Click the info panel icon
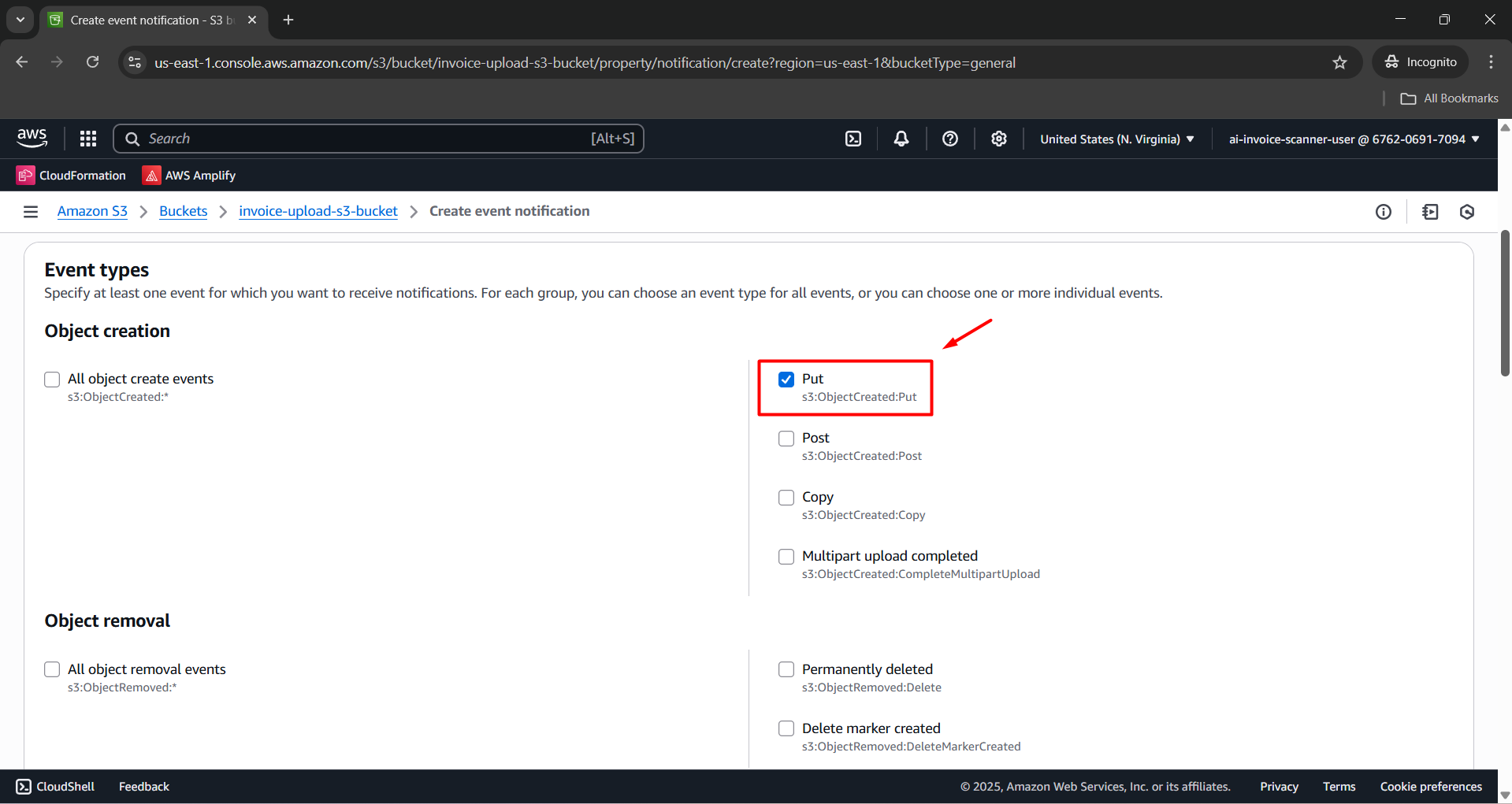This screenshot has width=1512, height=804. [1384, 212]
